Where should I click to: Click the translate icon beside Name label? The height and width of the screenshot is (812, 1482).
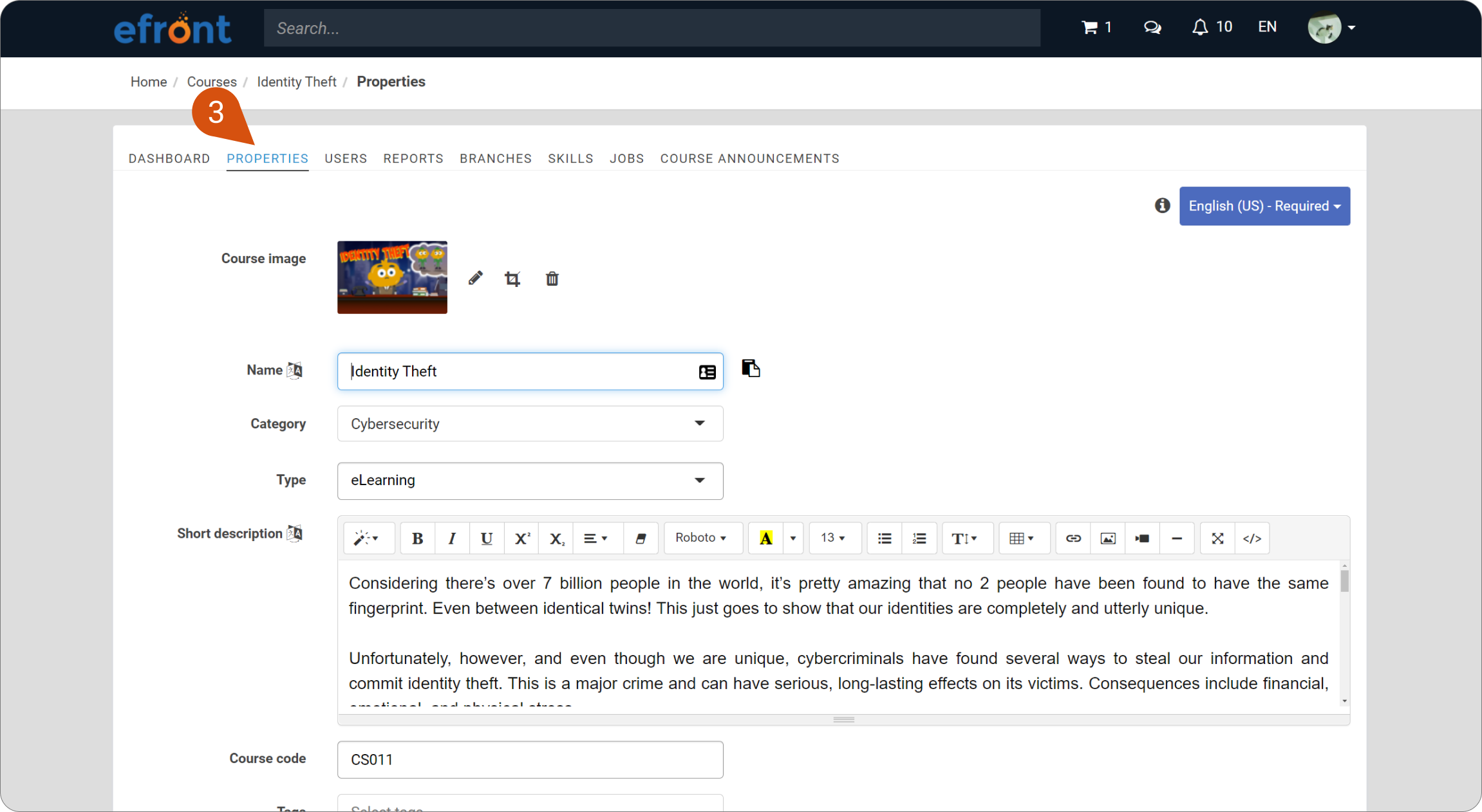click(x=295, y=370)
